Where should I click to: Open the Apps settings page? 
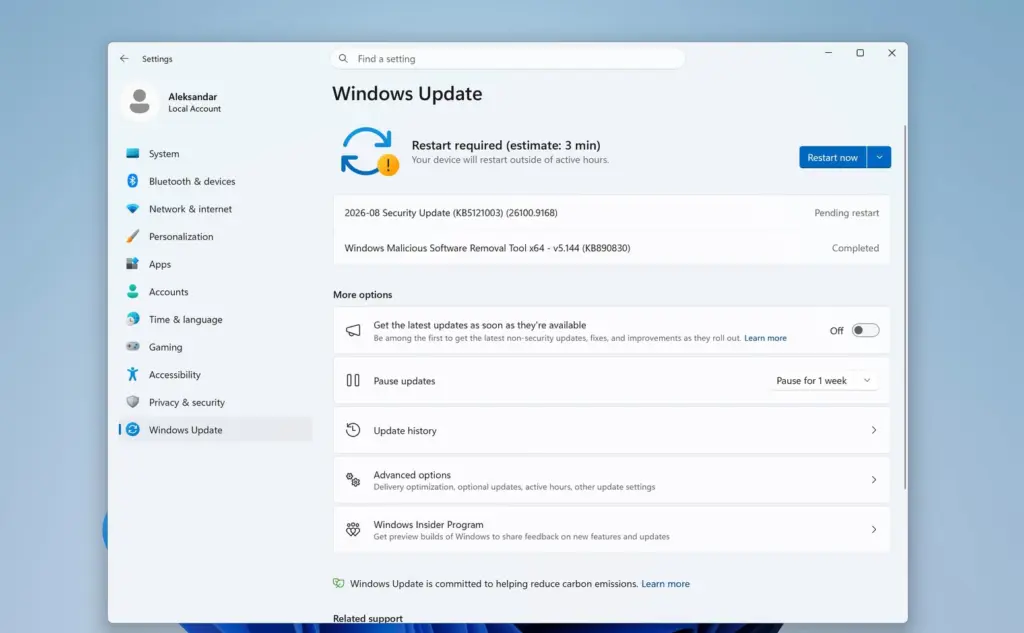[x=216, y=264]
